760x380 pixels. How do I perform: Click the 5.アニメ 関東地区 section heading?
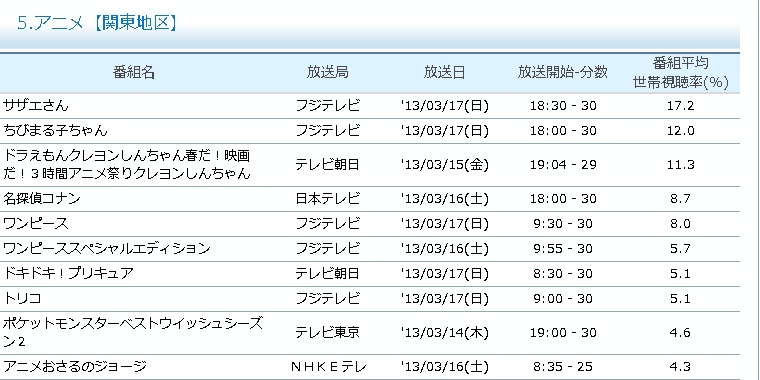[x=96, y=23]
